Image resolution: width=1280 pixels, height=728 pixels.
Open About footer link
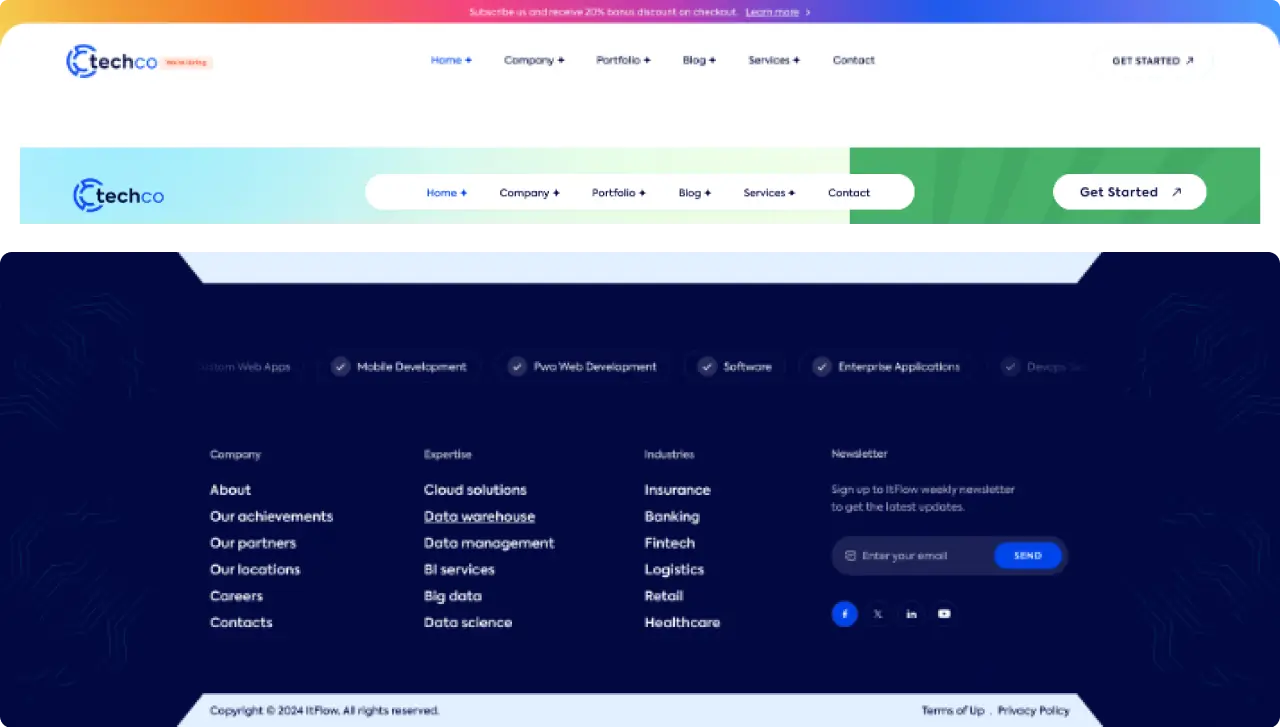230,490
